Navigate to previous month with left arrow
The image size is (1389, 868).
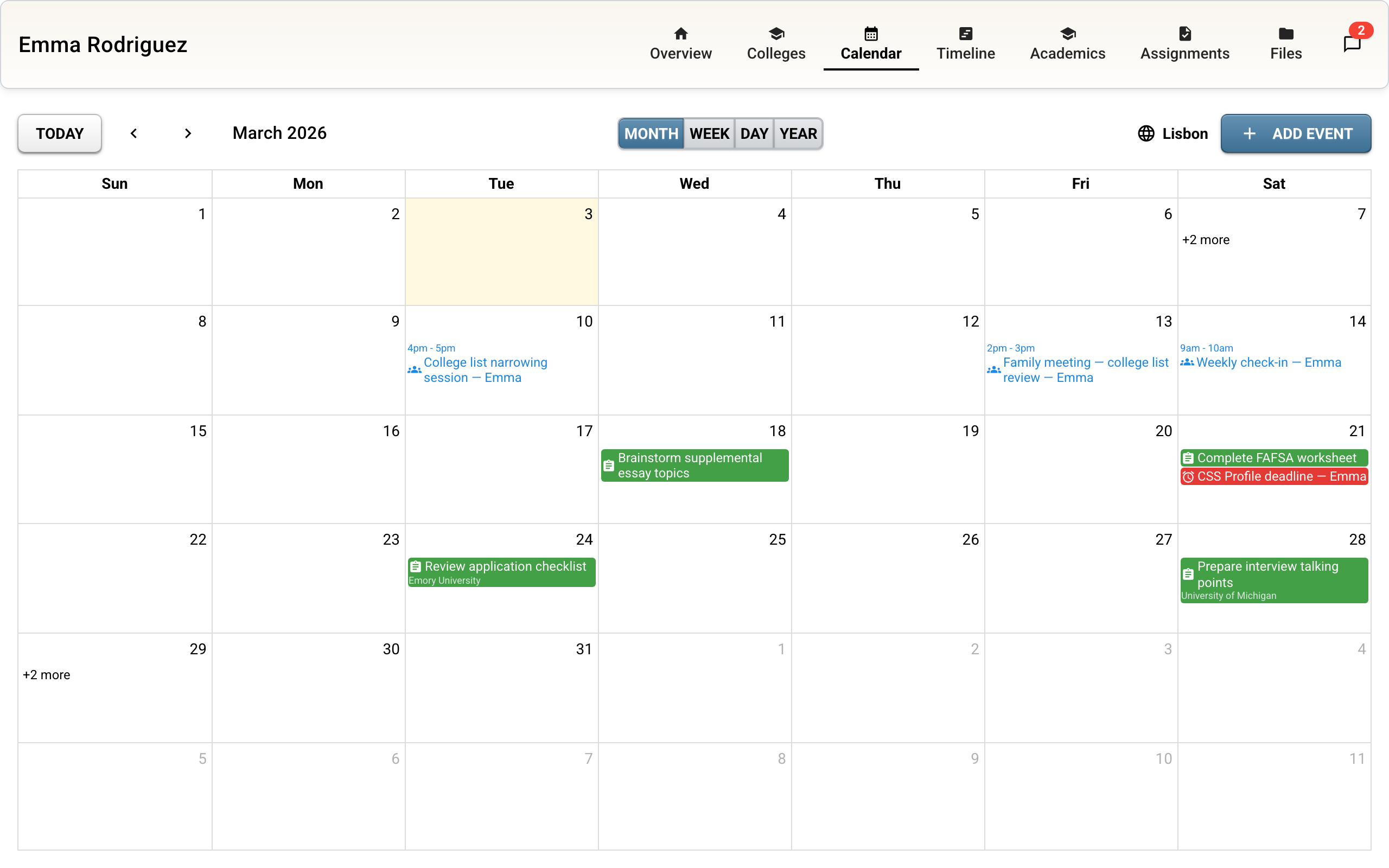133,133
